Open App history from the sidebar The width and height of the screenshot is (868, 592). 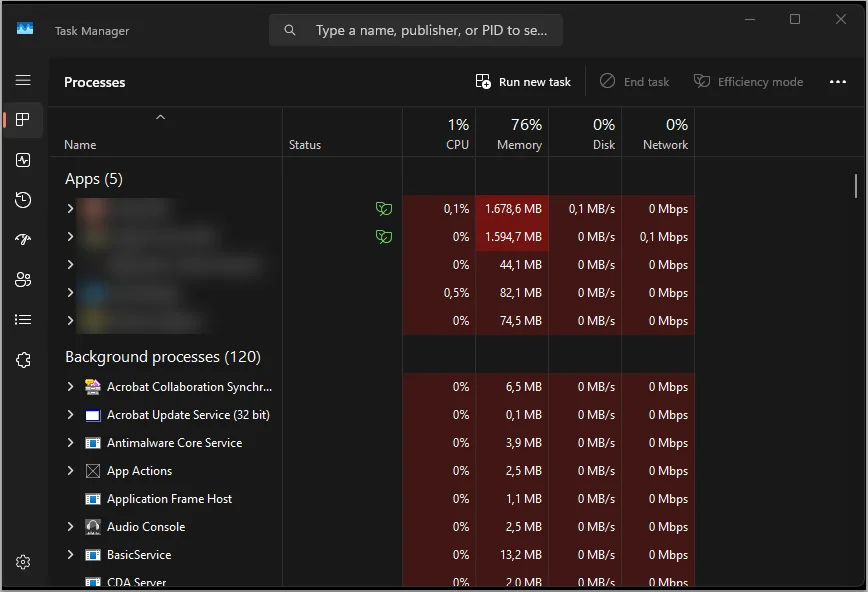[23, 200]
